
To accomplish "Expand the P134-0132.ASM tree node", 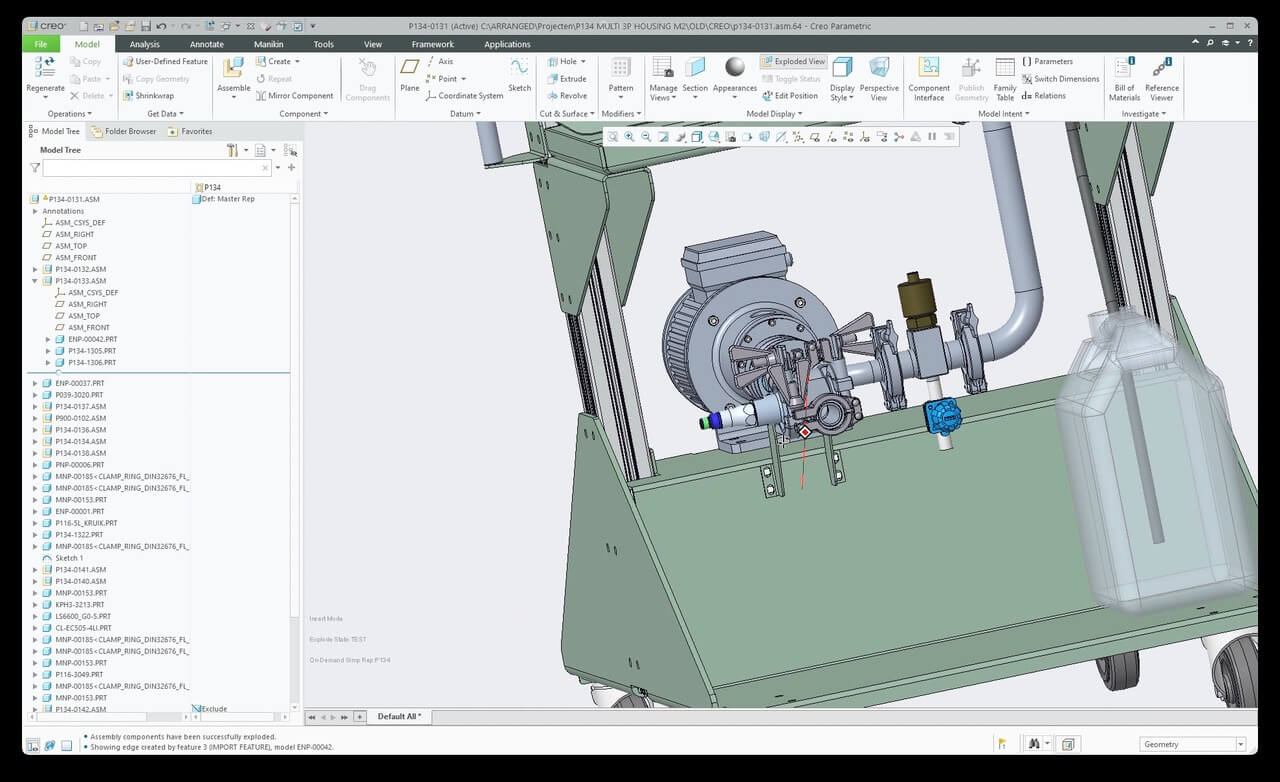I will 35,269.
